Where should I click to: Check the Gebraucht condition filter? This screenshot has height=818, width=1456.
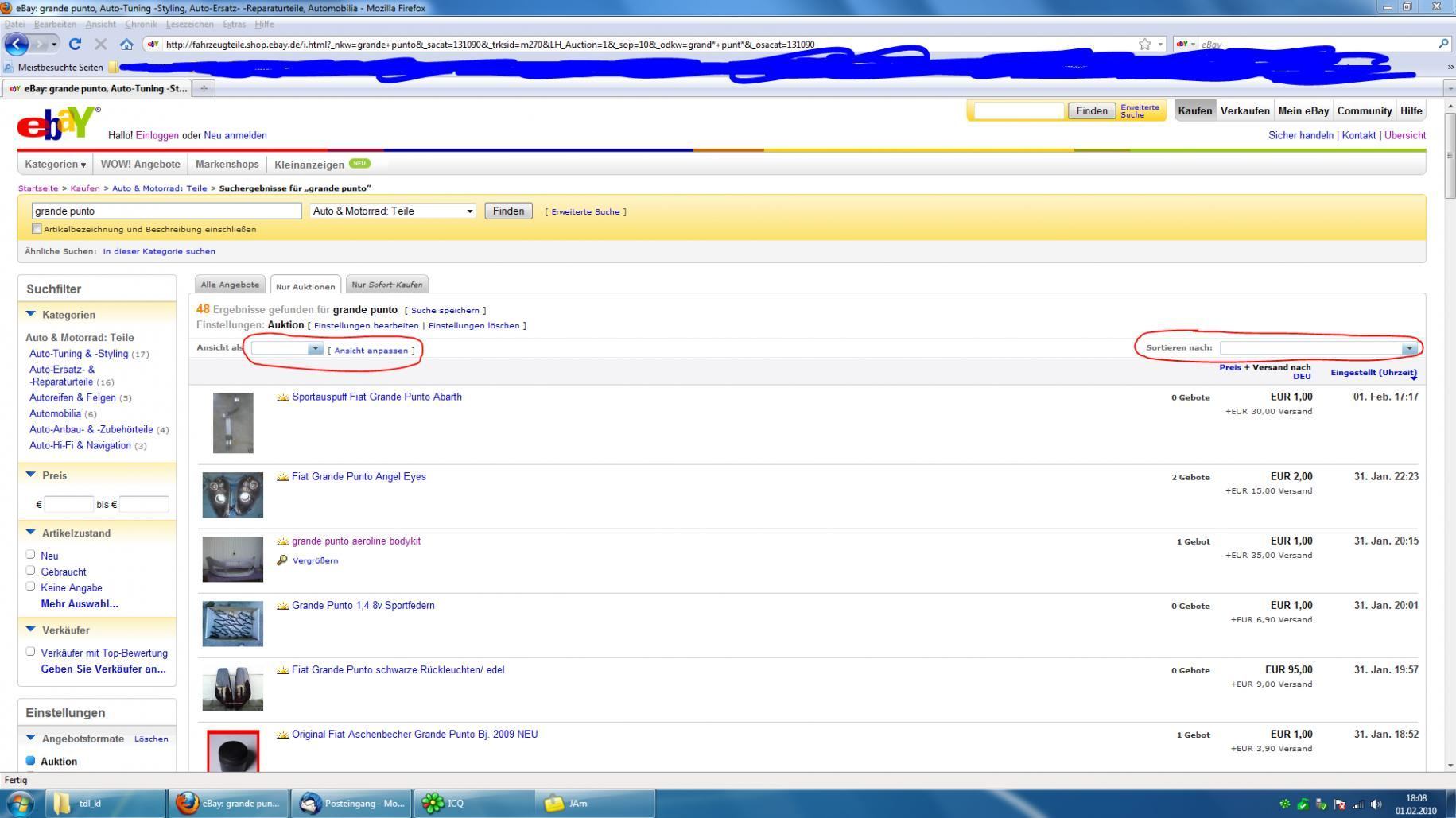tap(30, 571)
